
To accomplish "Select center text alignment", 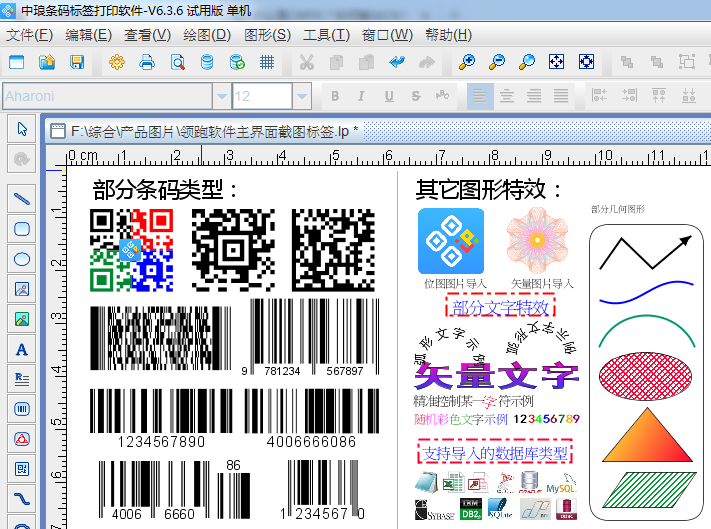I will [x=507, y=96].
